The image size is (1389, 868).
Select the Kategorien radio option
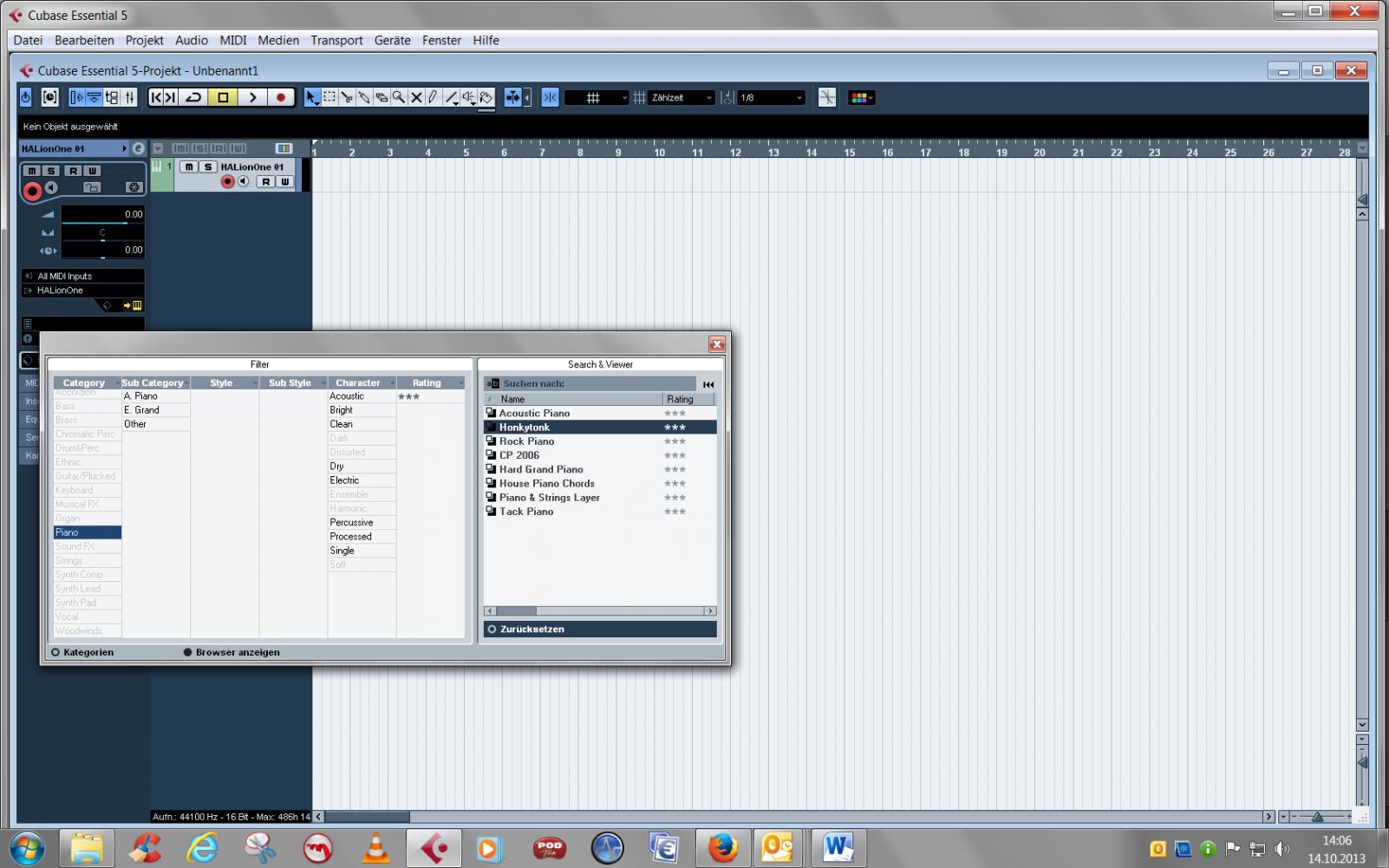82,652
